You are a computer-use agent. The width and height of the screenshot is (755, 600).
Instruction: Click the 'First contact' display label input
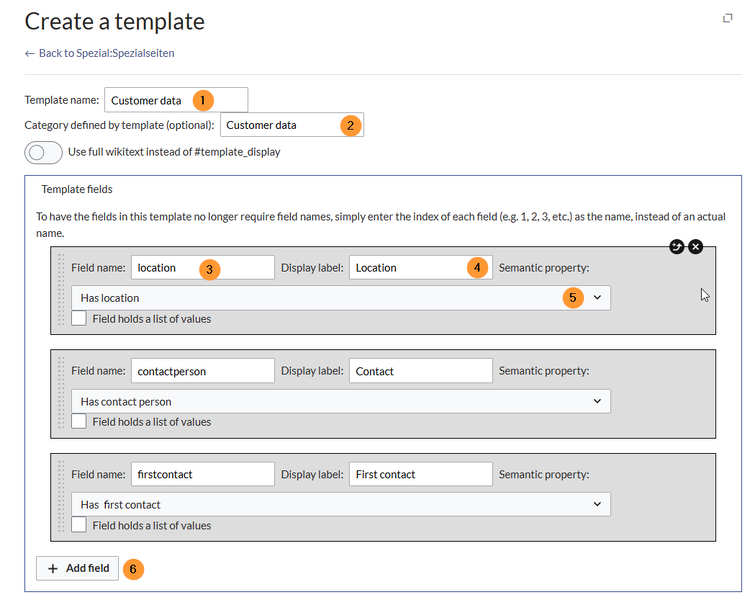coord(420,474)
